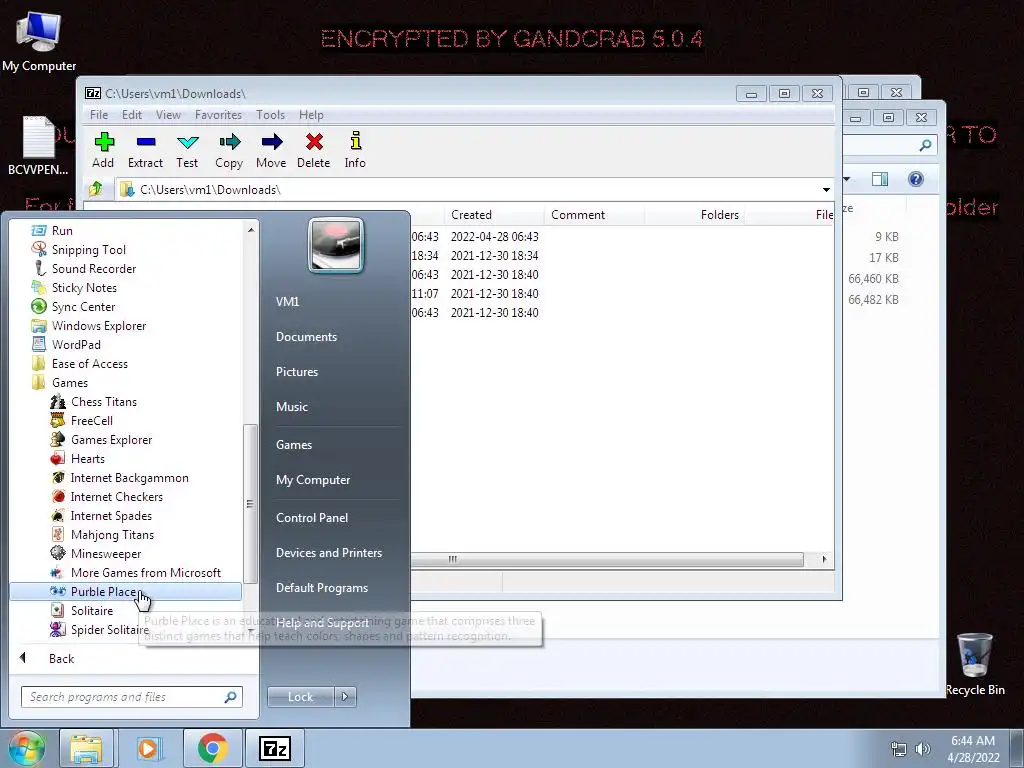Image resolution: width=1024 pixels, height=768 pixels.
Task: Launch Mahjong Titans
Action: (x=125, y=534)
